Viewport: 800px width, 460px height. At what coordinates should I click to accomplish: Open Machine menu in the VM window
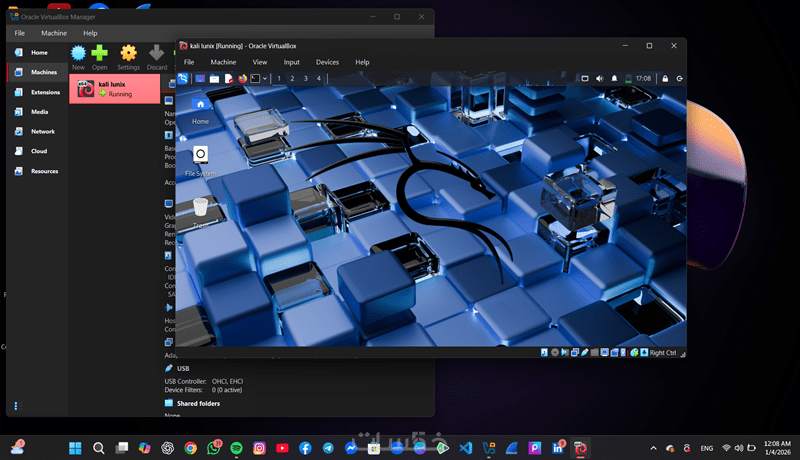tap(223, 62)
